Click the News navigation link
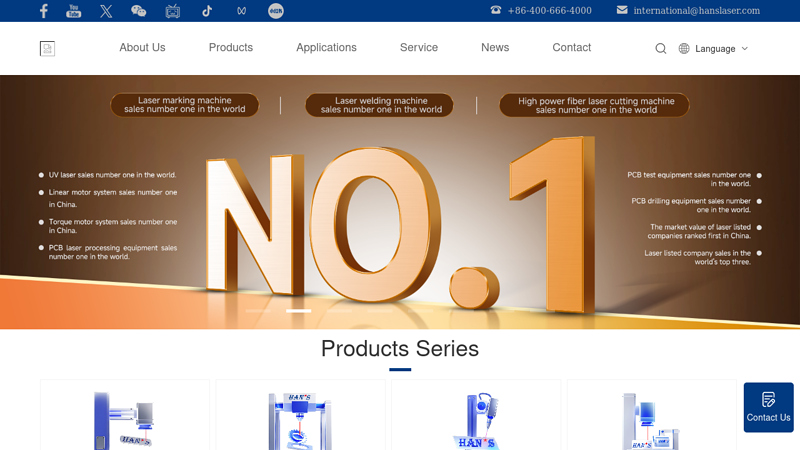This screenshot has height=450, width=800. click(495, 47)
